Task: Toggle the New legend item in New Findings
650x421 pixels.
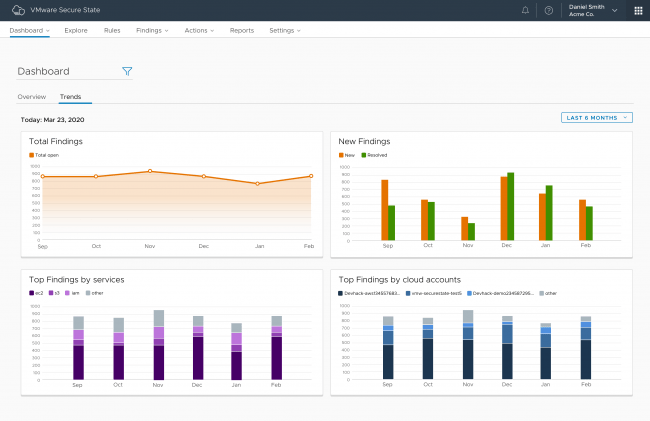Action: pos(347,155)
